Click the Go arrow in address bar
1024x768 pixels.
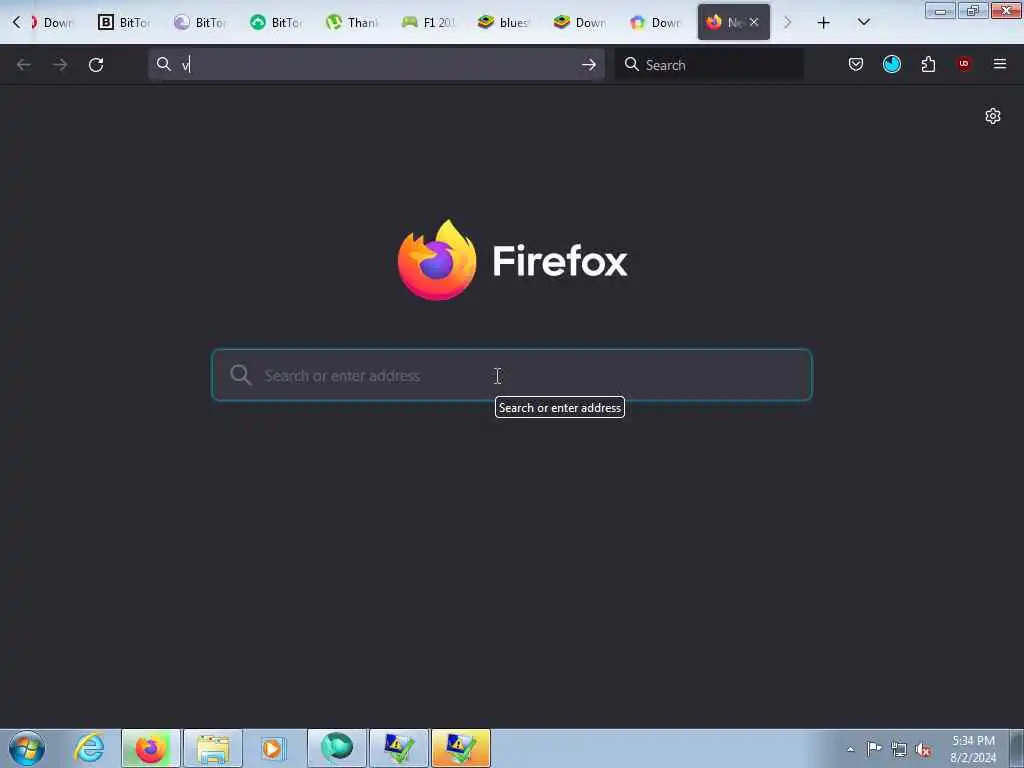(588, 65)
